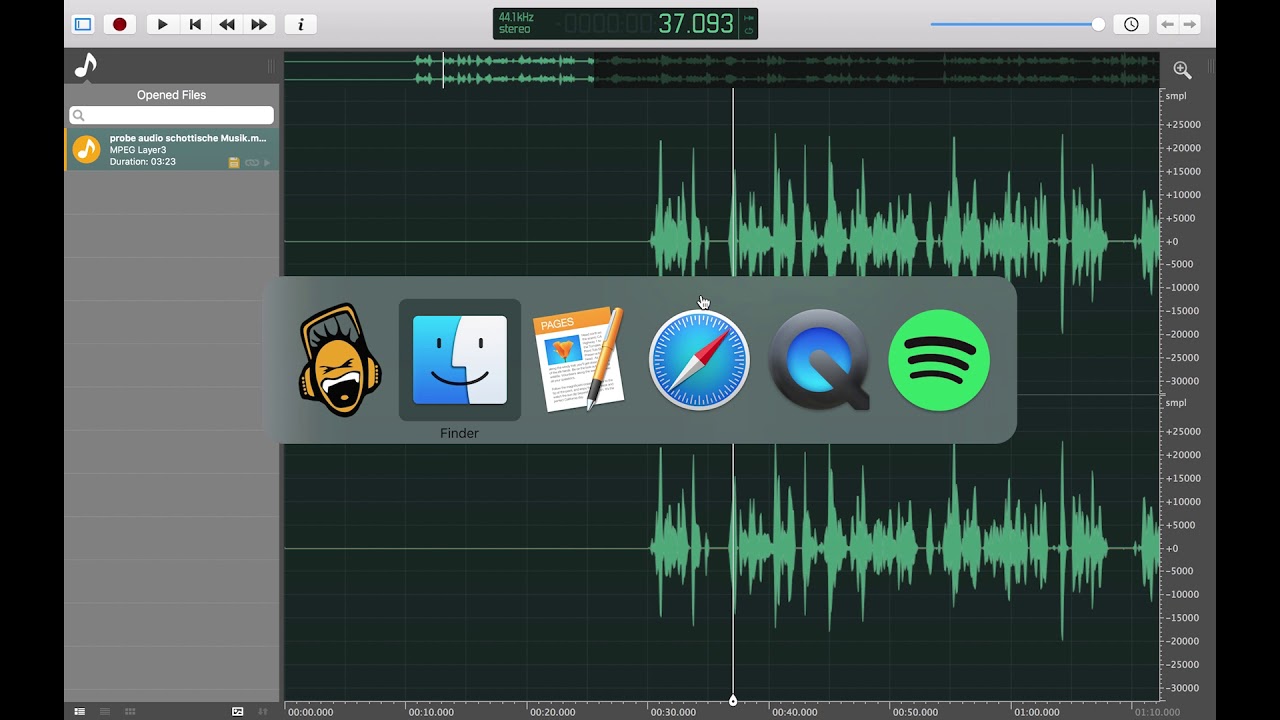Switch to ocenaudio in app switcher
The image size is (1280, 720).
click(340, 360)
